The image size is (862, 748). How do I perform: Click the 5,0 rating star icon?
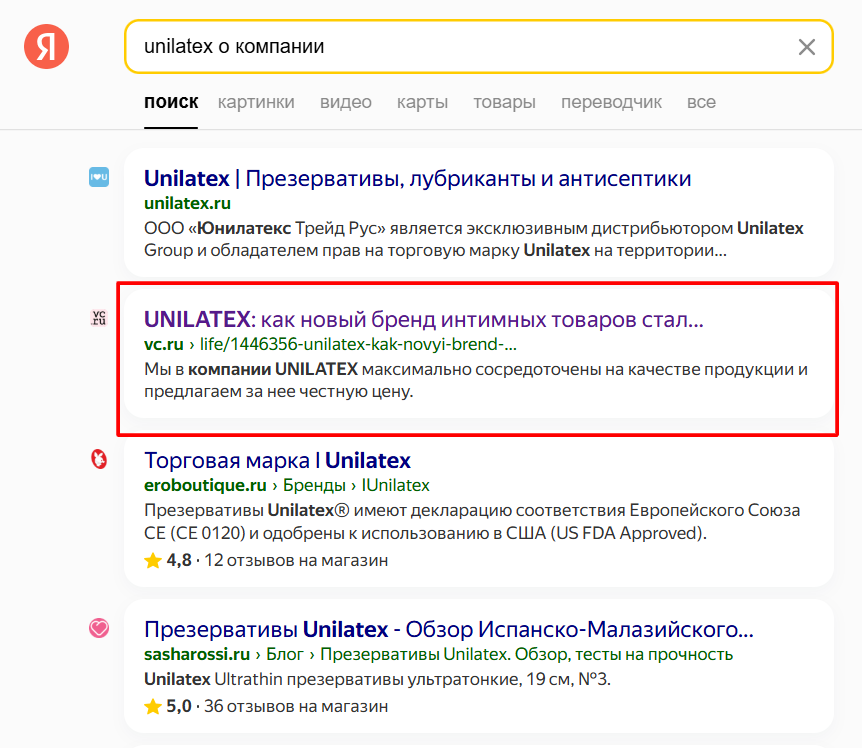coord(153,706)
